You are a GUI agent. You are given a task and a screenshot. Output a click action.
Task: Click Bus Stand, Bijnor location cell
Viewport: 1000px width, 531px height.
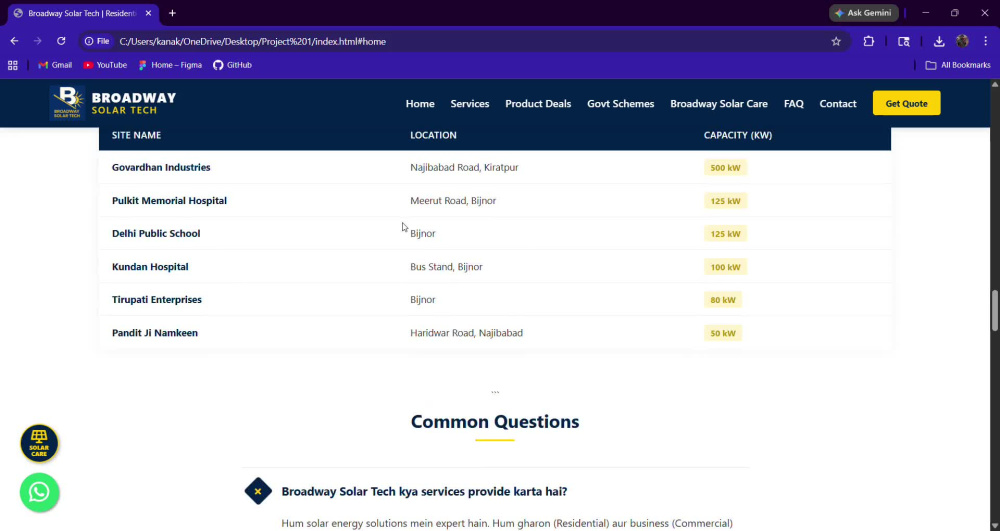(446, 266)
